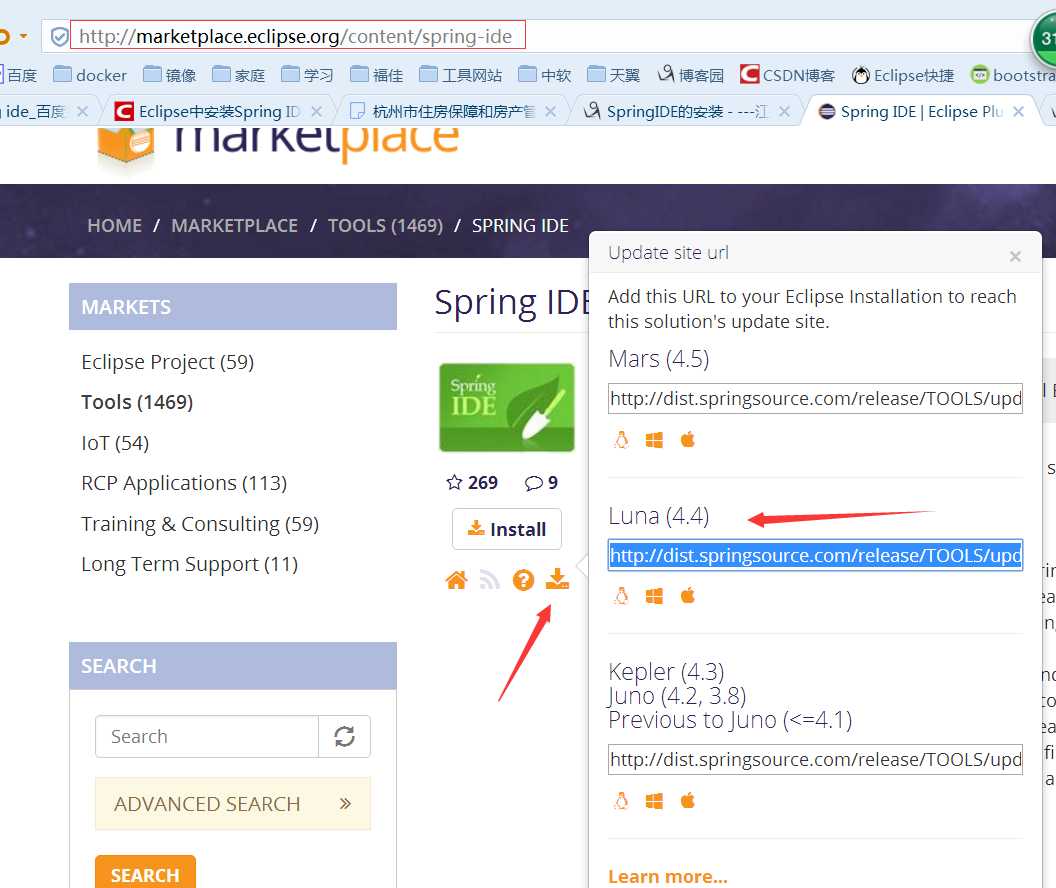Click the Apple icon under Luna (4.4)

pos(688,596)
